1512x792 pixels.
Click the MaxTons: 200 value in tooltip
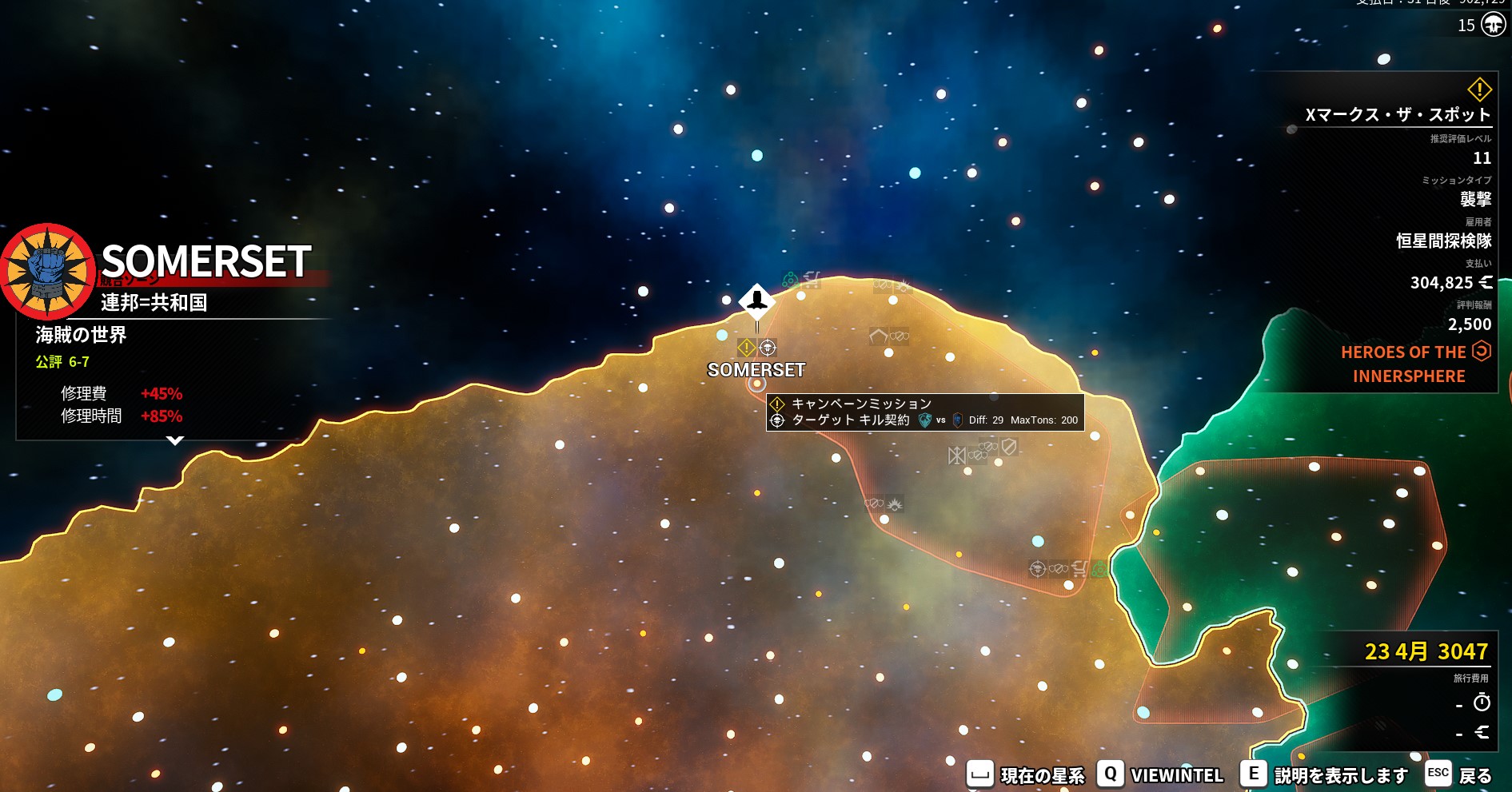coord(1044,420)
